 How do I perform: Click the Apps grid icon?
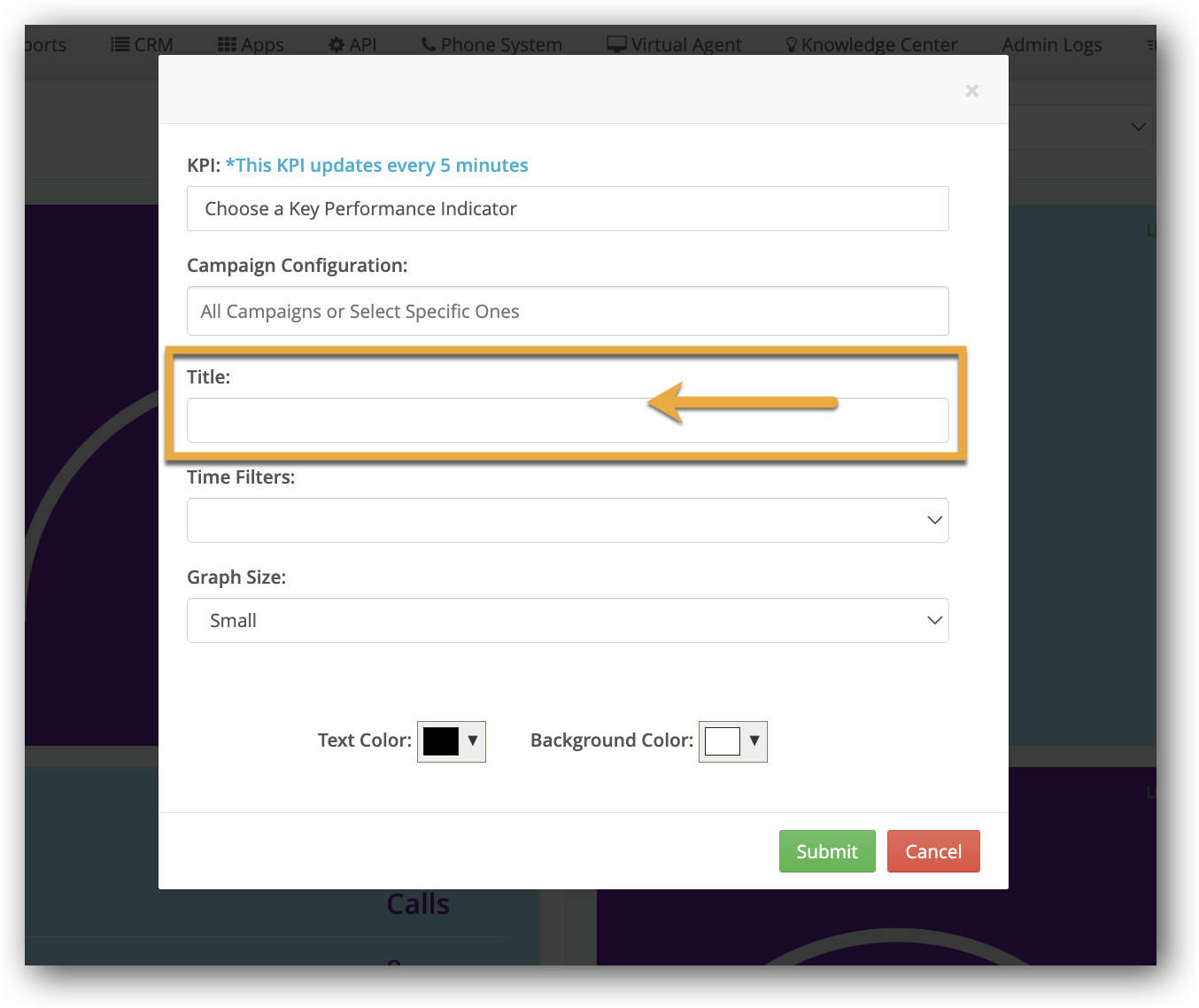click(x=227, y=44)
